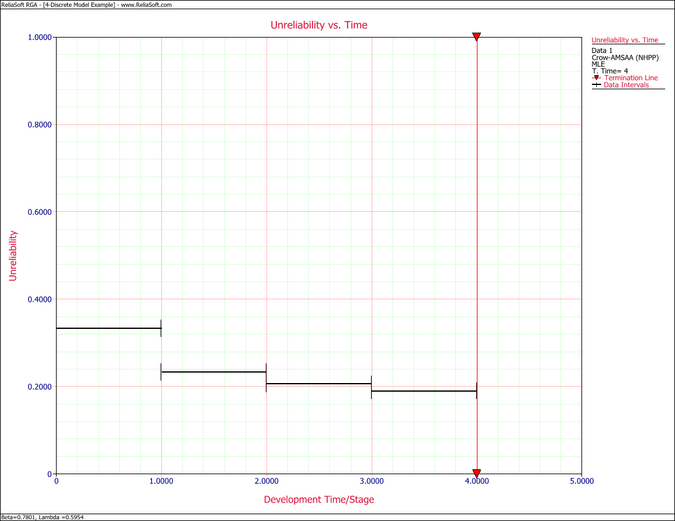Click the Termination Line legend symbol

(x=596, y=77)
